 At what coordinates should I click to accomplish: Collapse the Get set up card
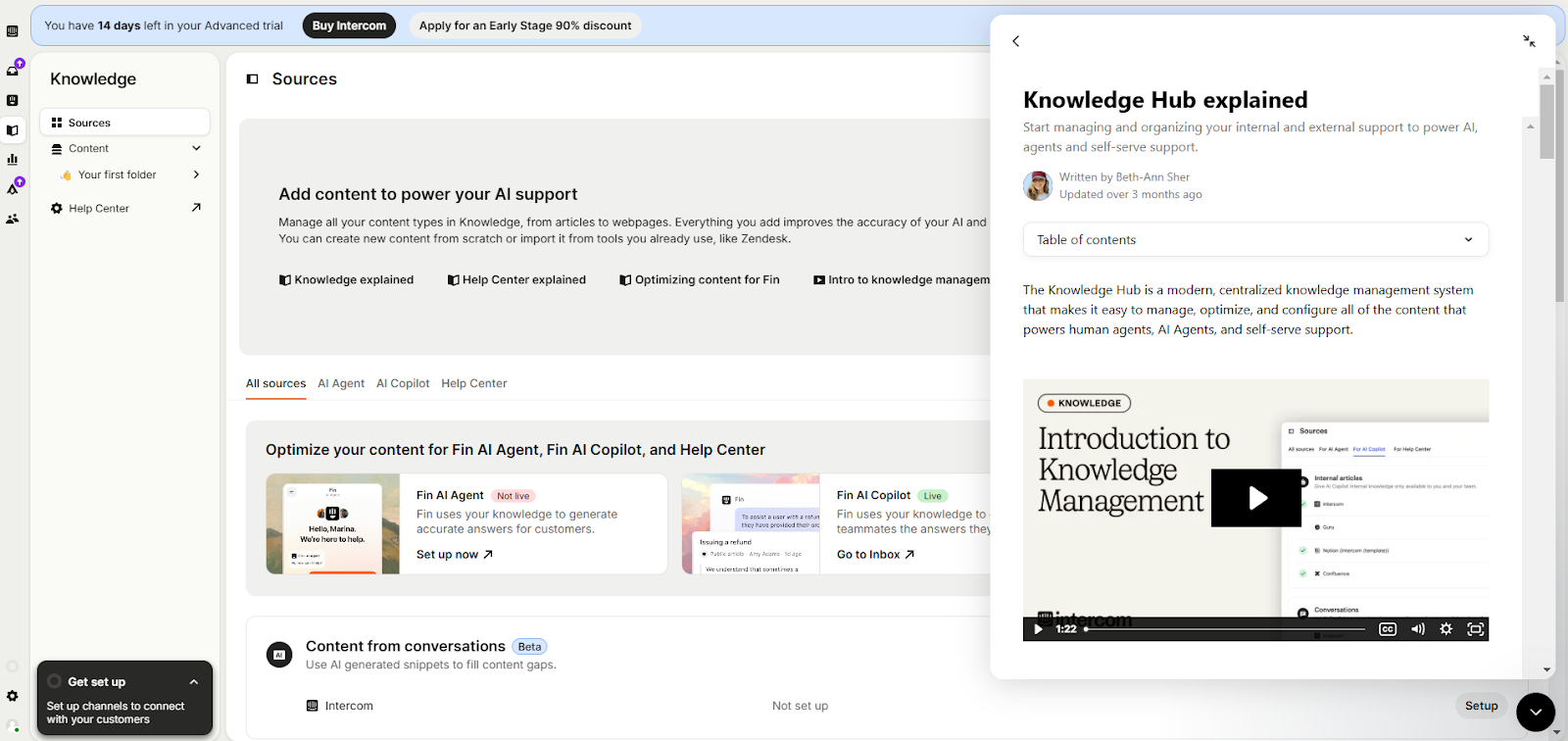[194, 682]
